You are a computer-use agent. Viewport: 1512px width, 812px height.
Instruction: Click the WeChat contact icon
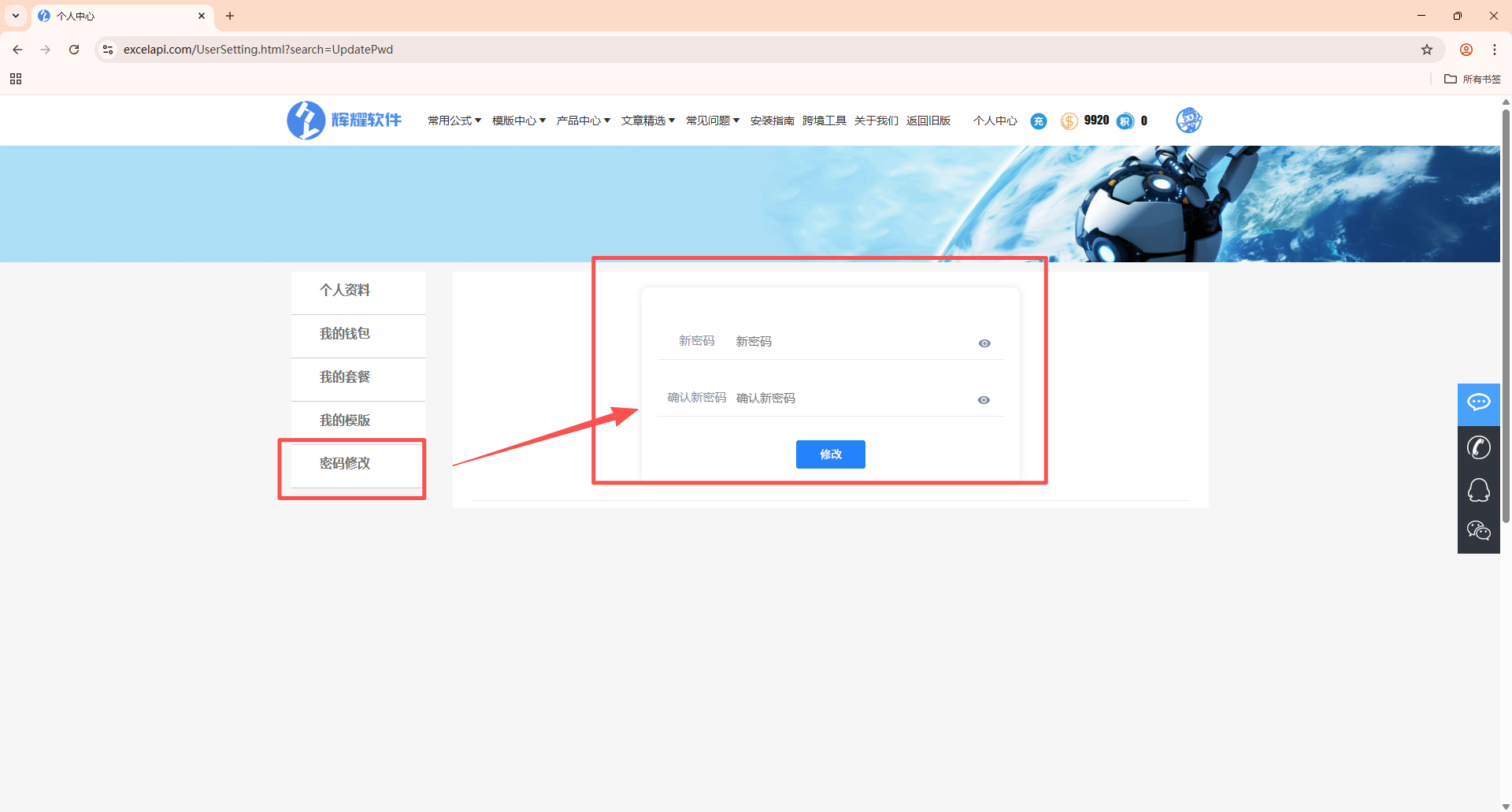click(x=1478, y=532)
